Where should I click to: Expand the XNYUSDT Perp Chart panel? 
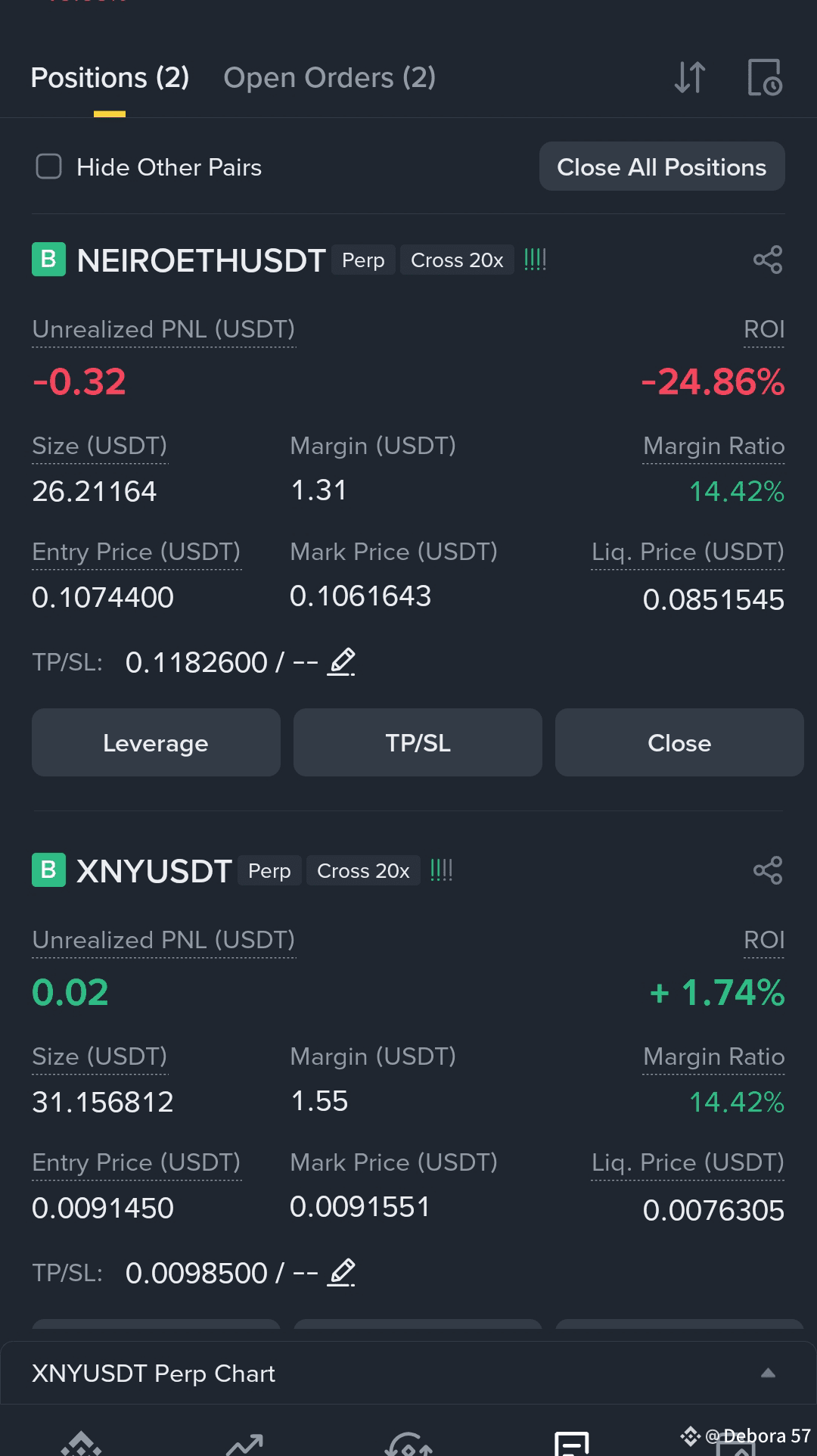tap(768, 1373)
